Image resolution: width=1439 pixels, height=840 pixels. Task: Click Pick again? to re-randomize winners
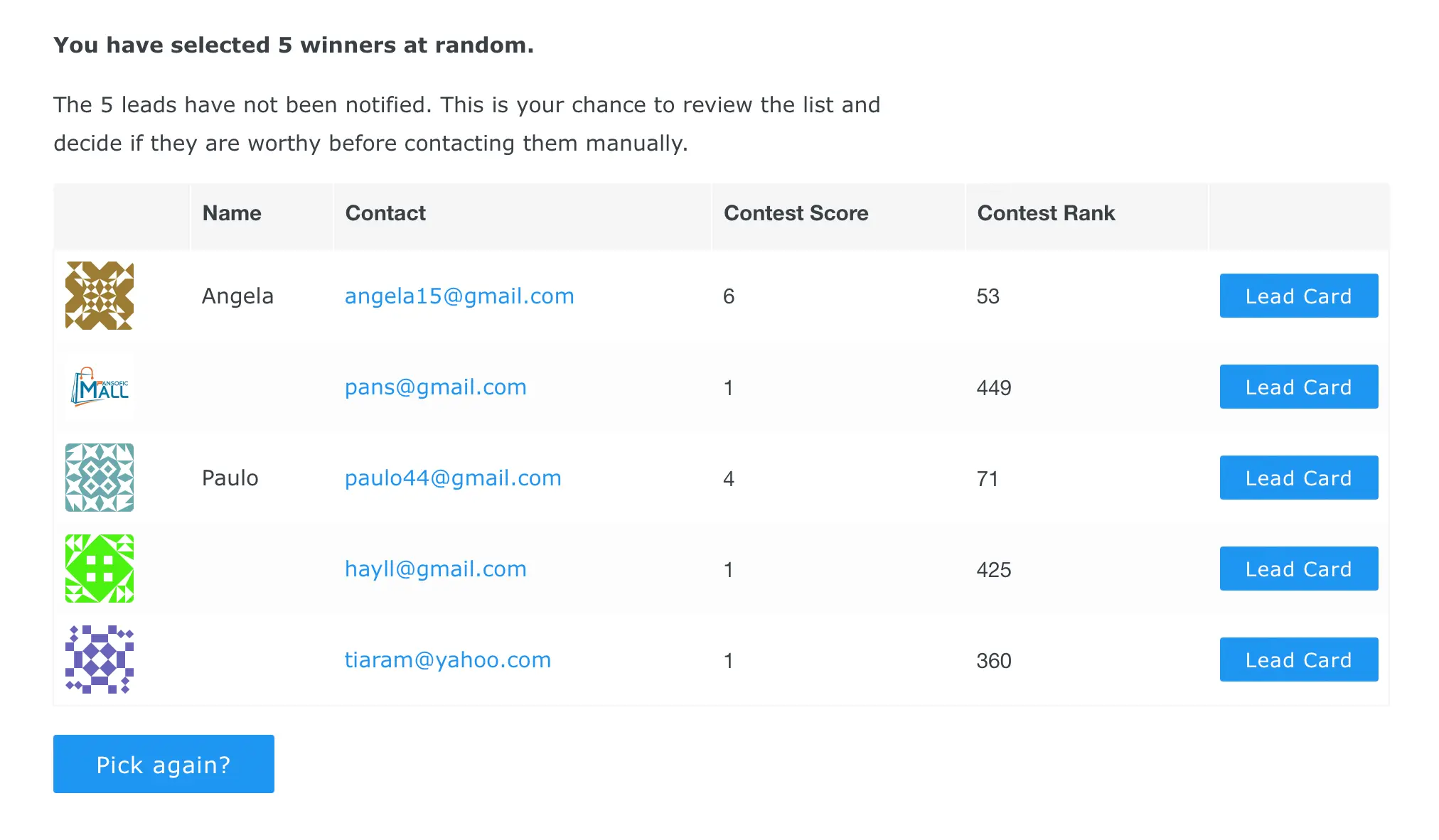pos(164,765)
